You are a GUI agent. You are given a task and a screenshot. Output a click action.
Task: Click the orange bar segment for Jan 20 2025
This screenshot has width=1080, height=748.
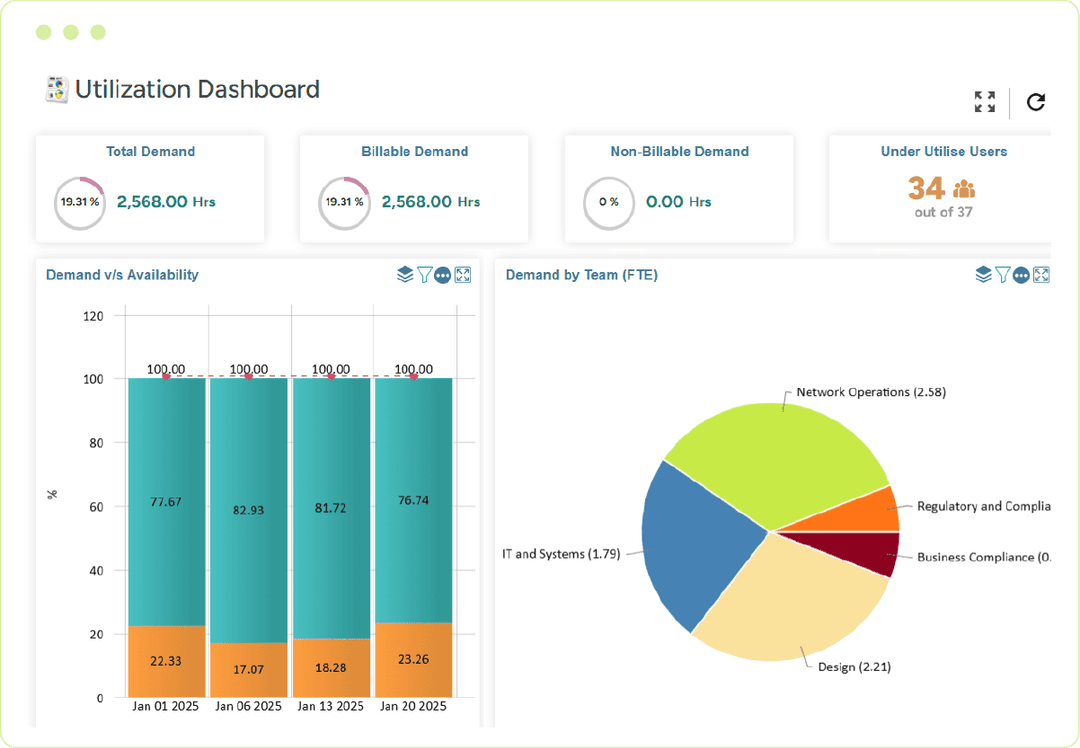click(413, 660)
